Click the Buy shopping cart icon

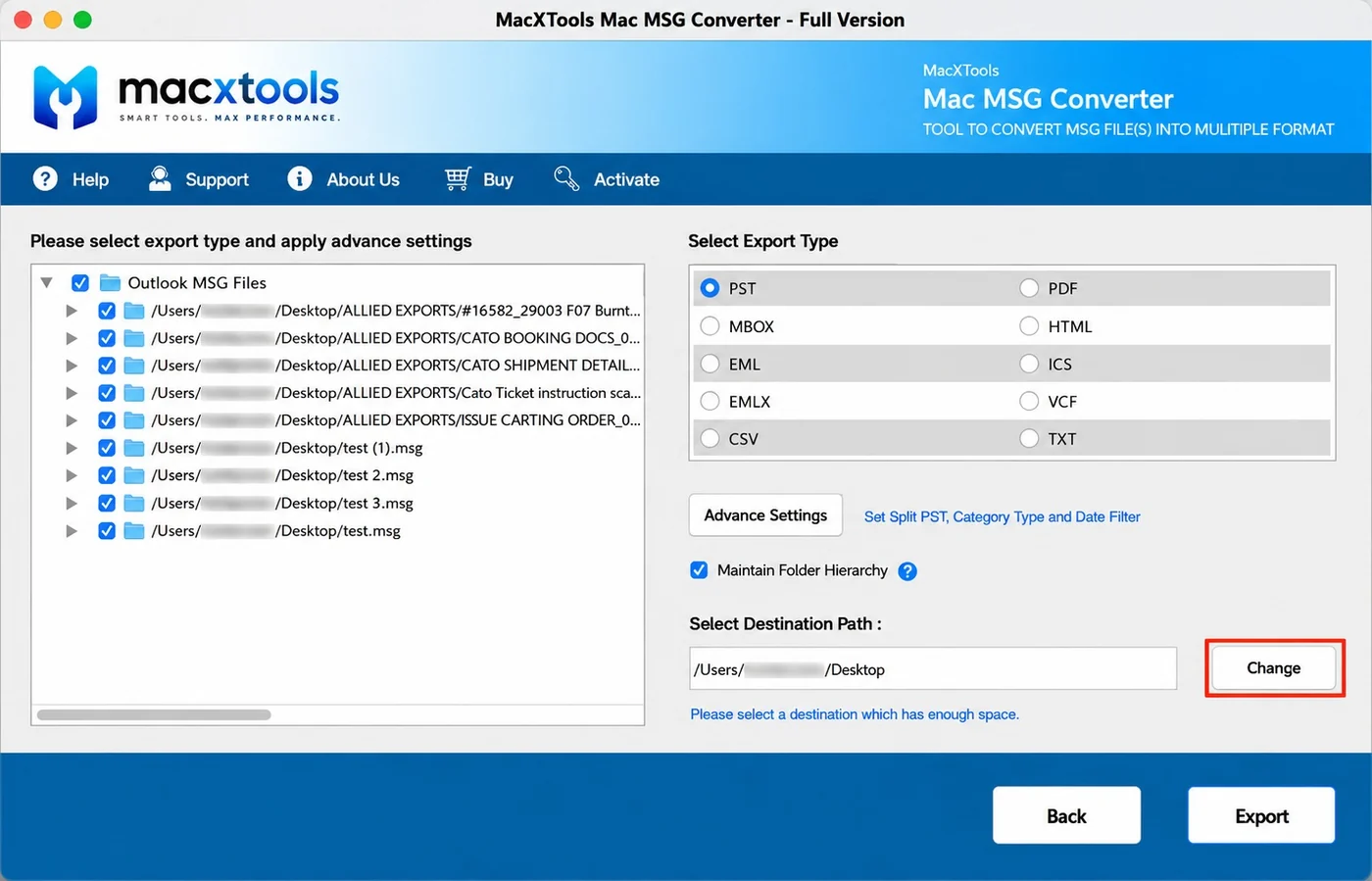458,178
